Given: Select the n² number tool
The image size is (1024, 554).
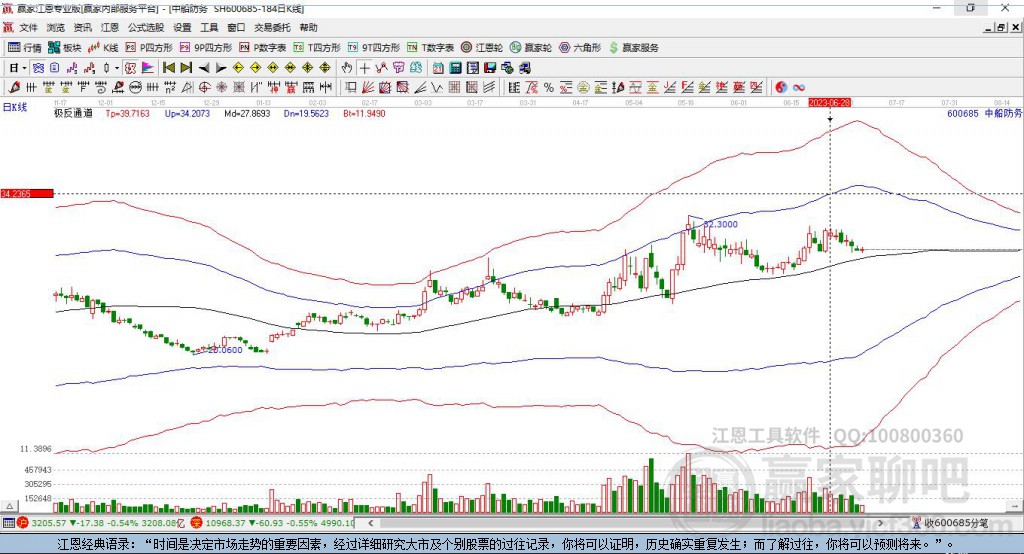Looking at the screenshot, I should (170, 87).
